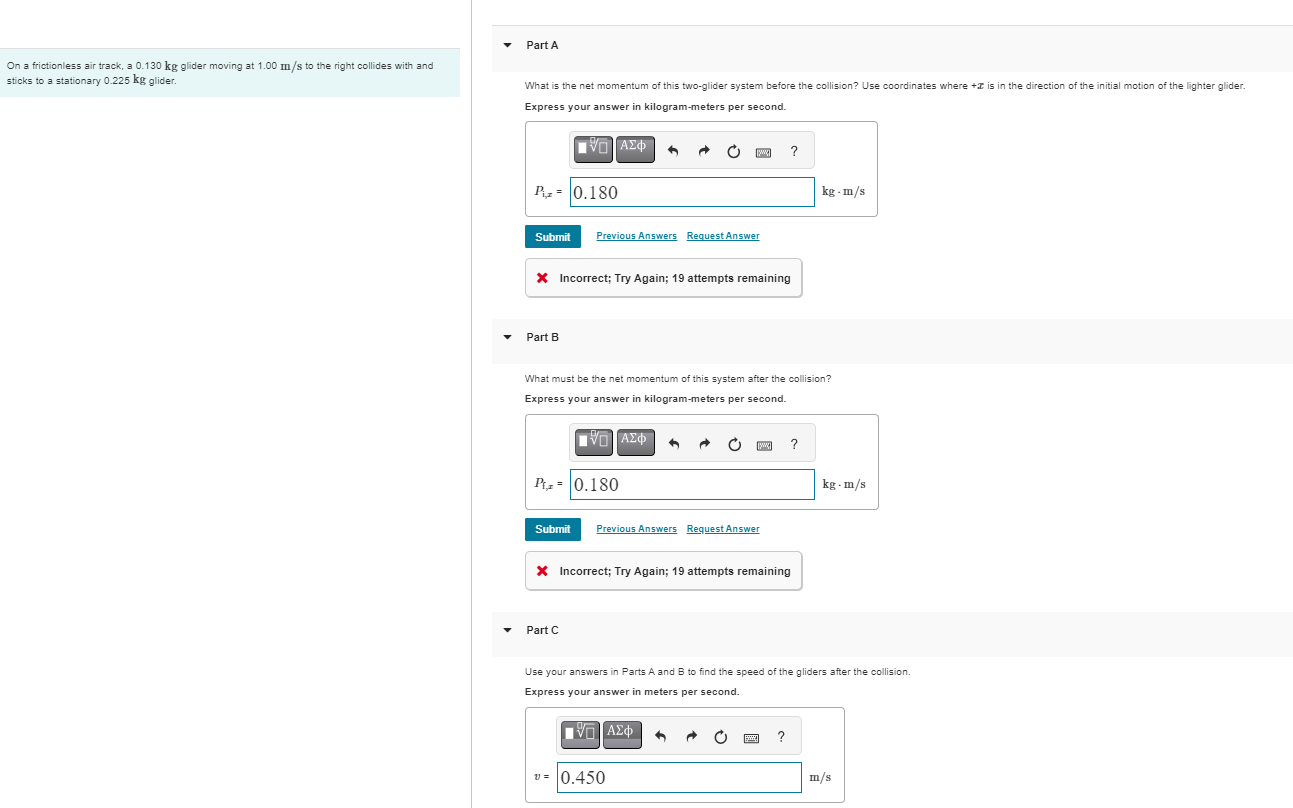Screen dimensions: 1293x808
Task: Undo the last edit in Part A
Action: tap(673, 152)
